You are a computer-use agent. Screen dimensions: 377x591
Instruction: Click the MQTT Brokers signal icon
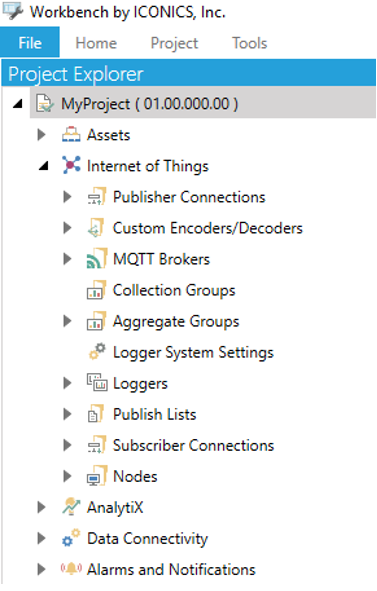coord(97,259)
